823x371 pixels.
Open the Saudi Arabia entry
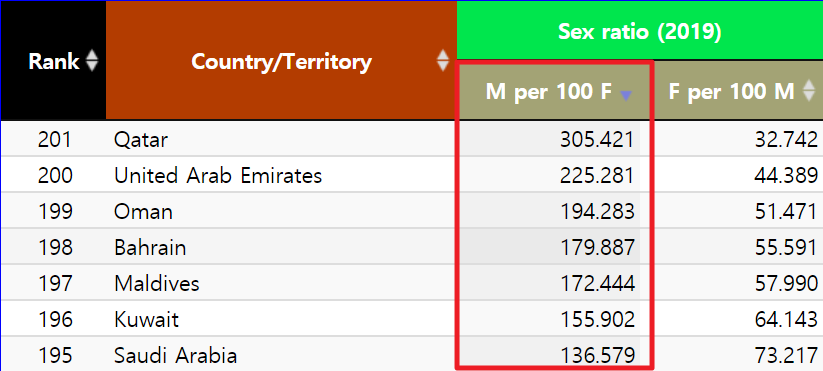[175, 355]
